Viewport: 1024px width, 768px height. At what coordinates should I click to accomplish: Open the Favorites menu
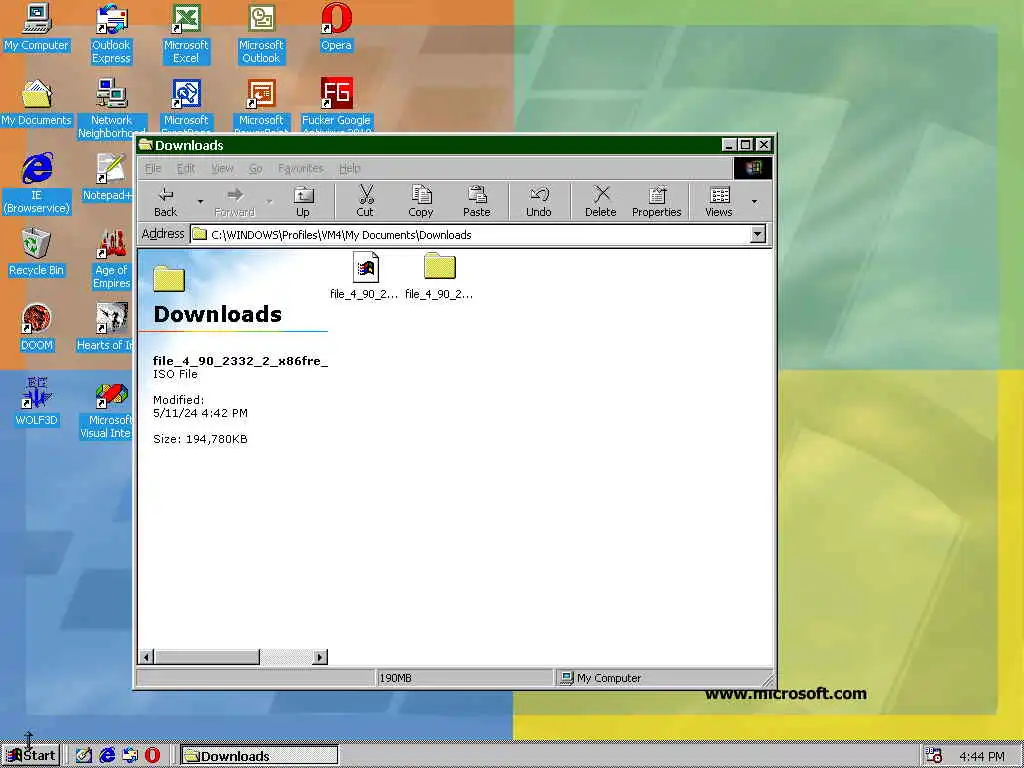[x=300, y=168]
